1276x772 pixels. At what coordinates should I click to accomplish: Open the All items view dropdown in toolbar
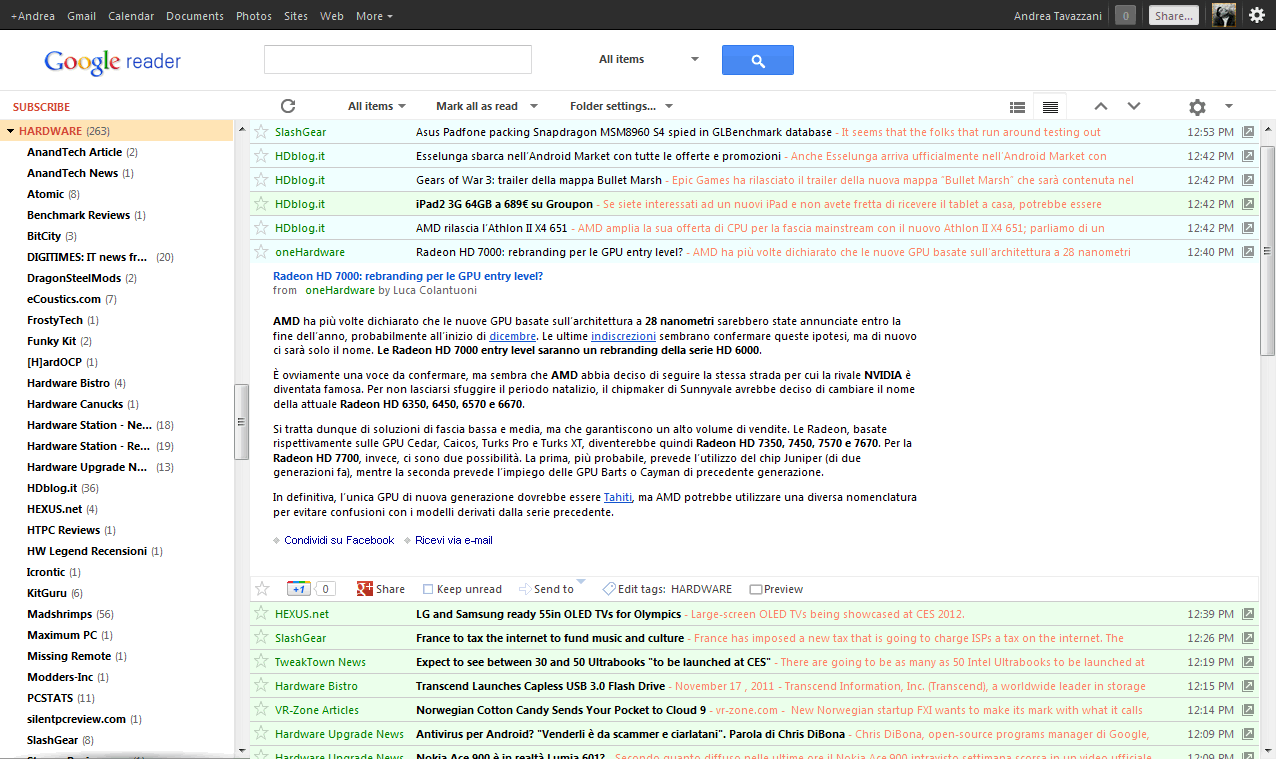(x=376, y=106)
